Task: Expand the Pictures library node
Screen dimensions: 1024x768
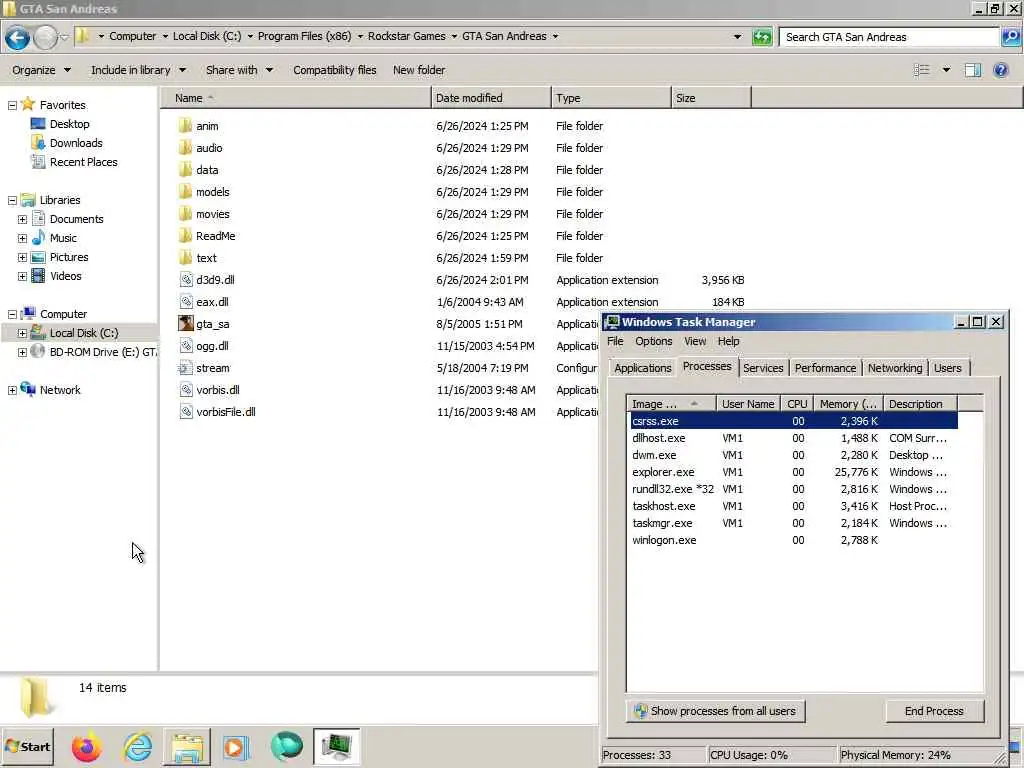Action: [x=22, y=257]
